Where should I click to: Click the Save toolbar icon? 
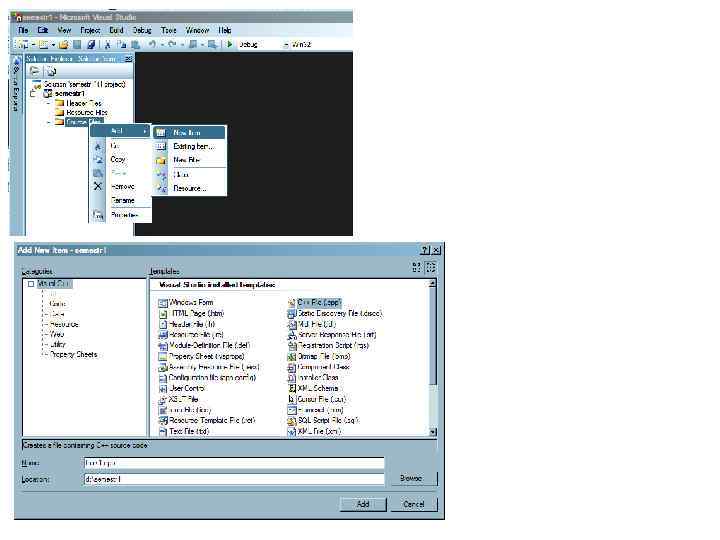(78, 45)
